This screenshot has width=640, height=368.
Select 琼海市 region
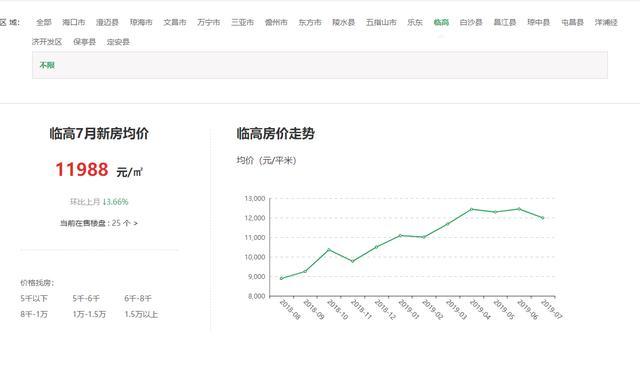pyautogui.click(x=141, y=22)
